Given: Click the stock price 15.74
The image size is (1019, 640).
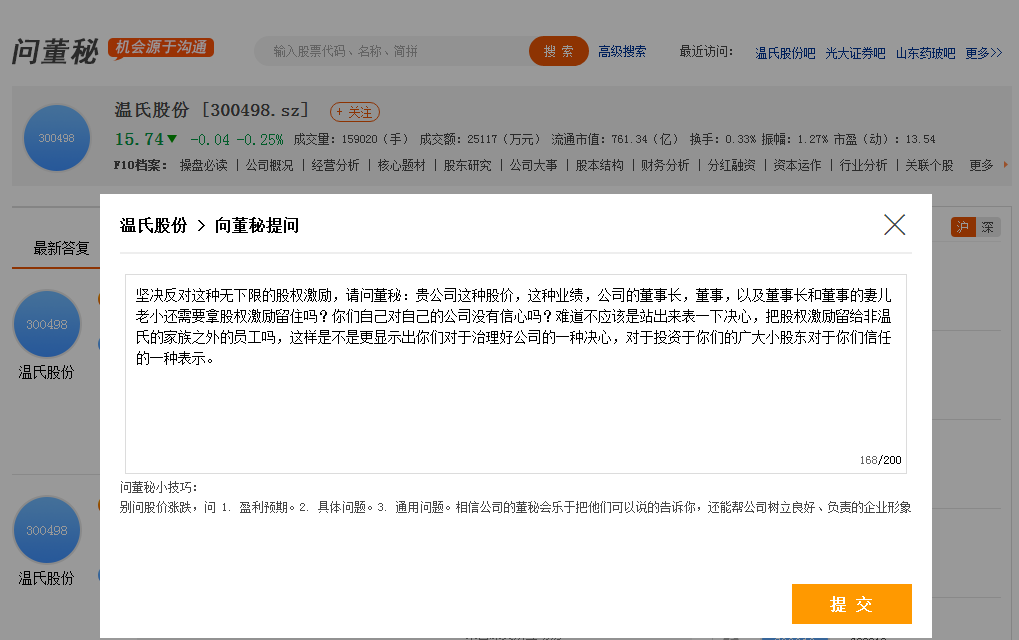Looking at the screenshot, I should click(139, 139).
